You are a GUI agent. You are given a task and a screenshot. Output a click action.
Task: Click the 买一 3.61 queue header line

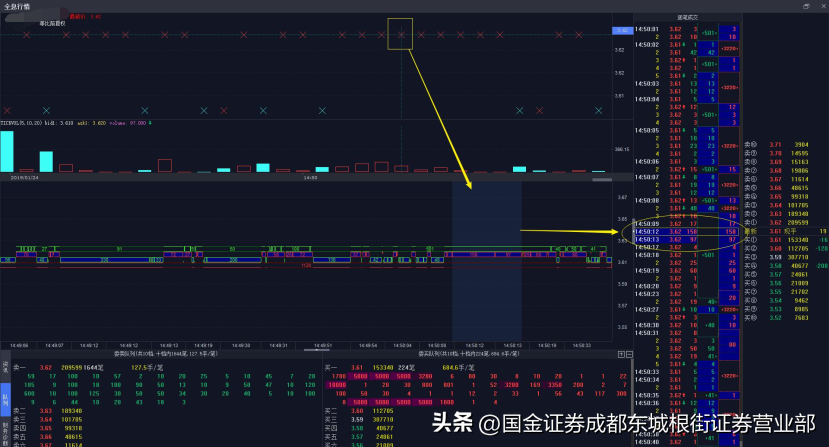point(400,367)
